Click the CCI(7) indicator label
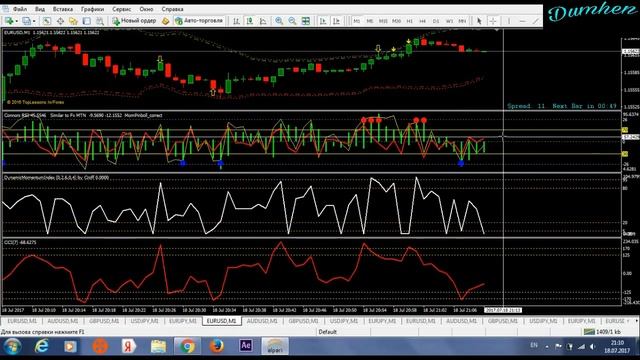This screenshot has height=360, width=640. pos(20,242)
